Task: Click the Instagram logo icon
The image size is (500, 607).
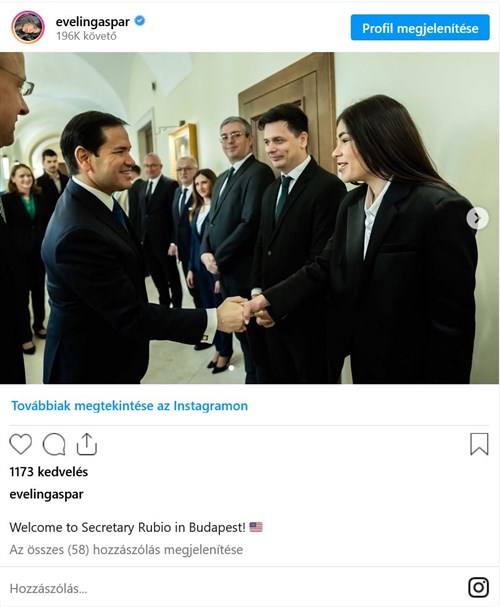Action: point(479,587)
